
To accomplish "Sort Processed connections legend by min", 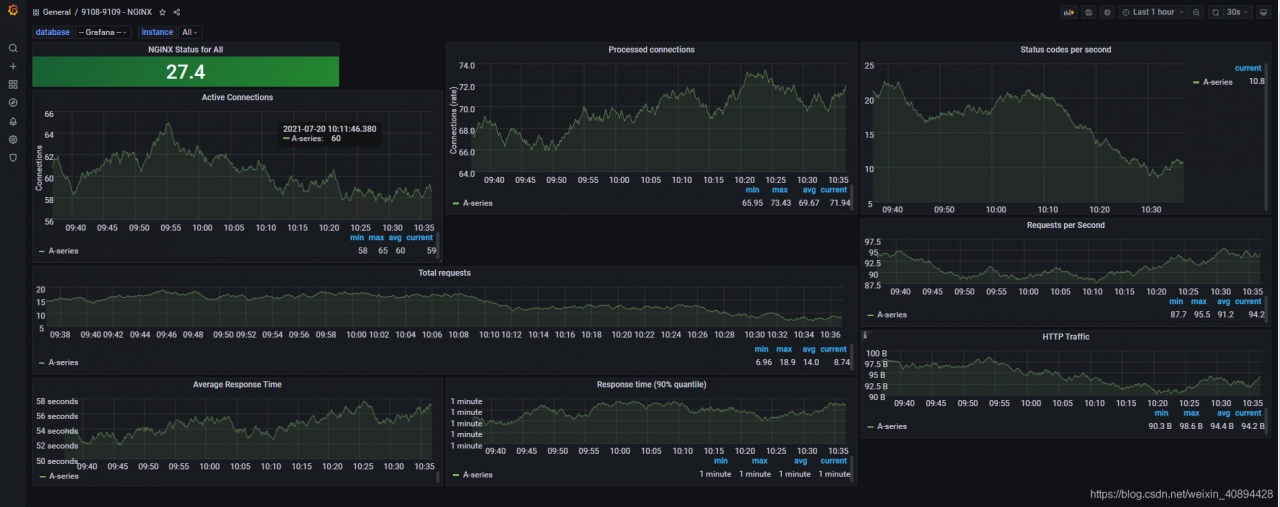I will coord(752,190).
